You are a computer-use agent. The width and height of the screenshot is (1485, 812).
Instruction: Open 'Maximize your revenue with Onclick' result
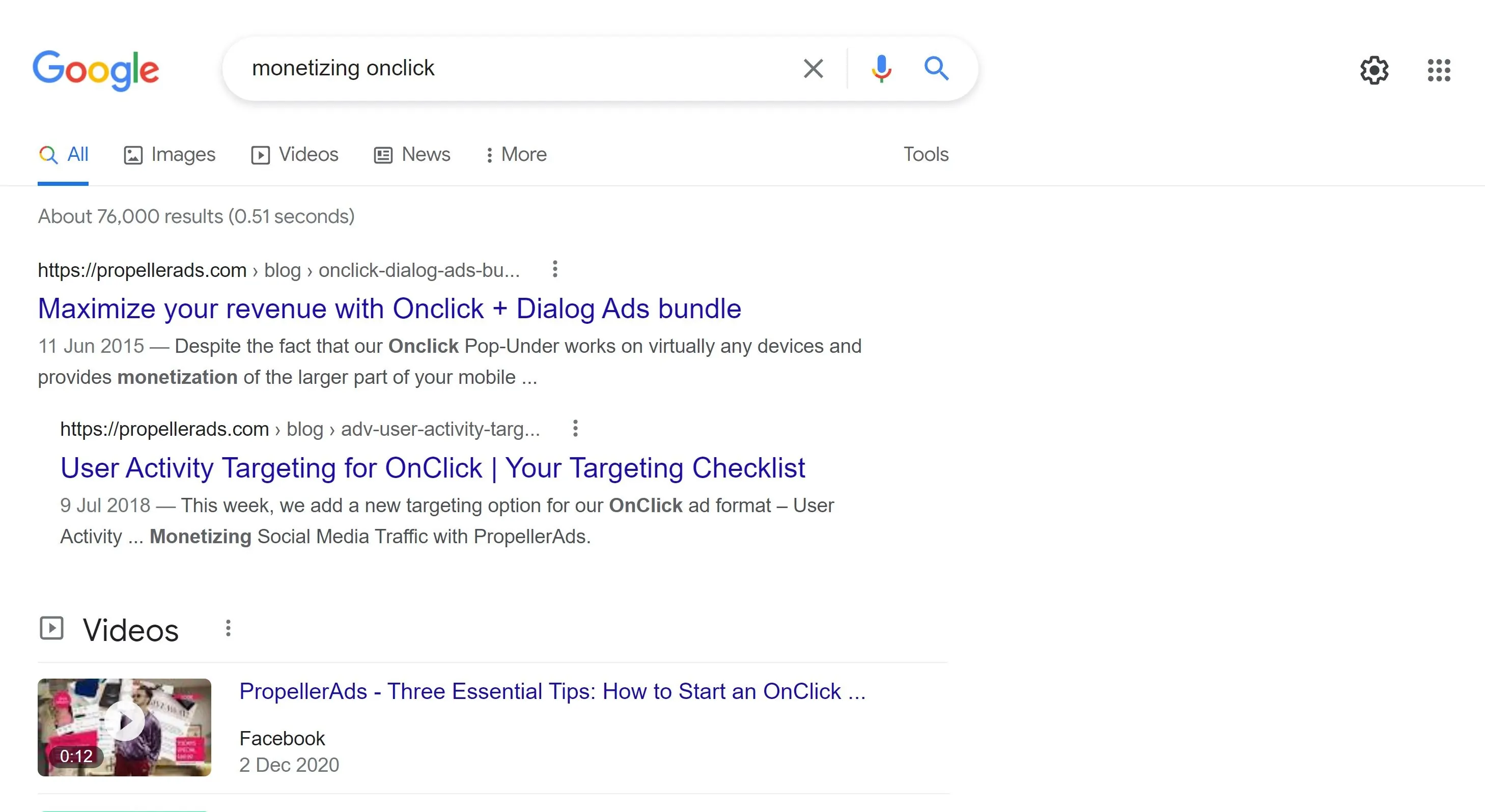click(389, 309)
